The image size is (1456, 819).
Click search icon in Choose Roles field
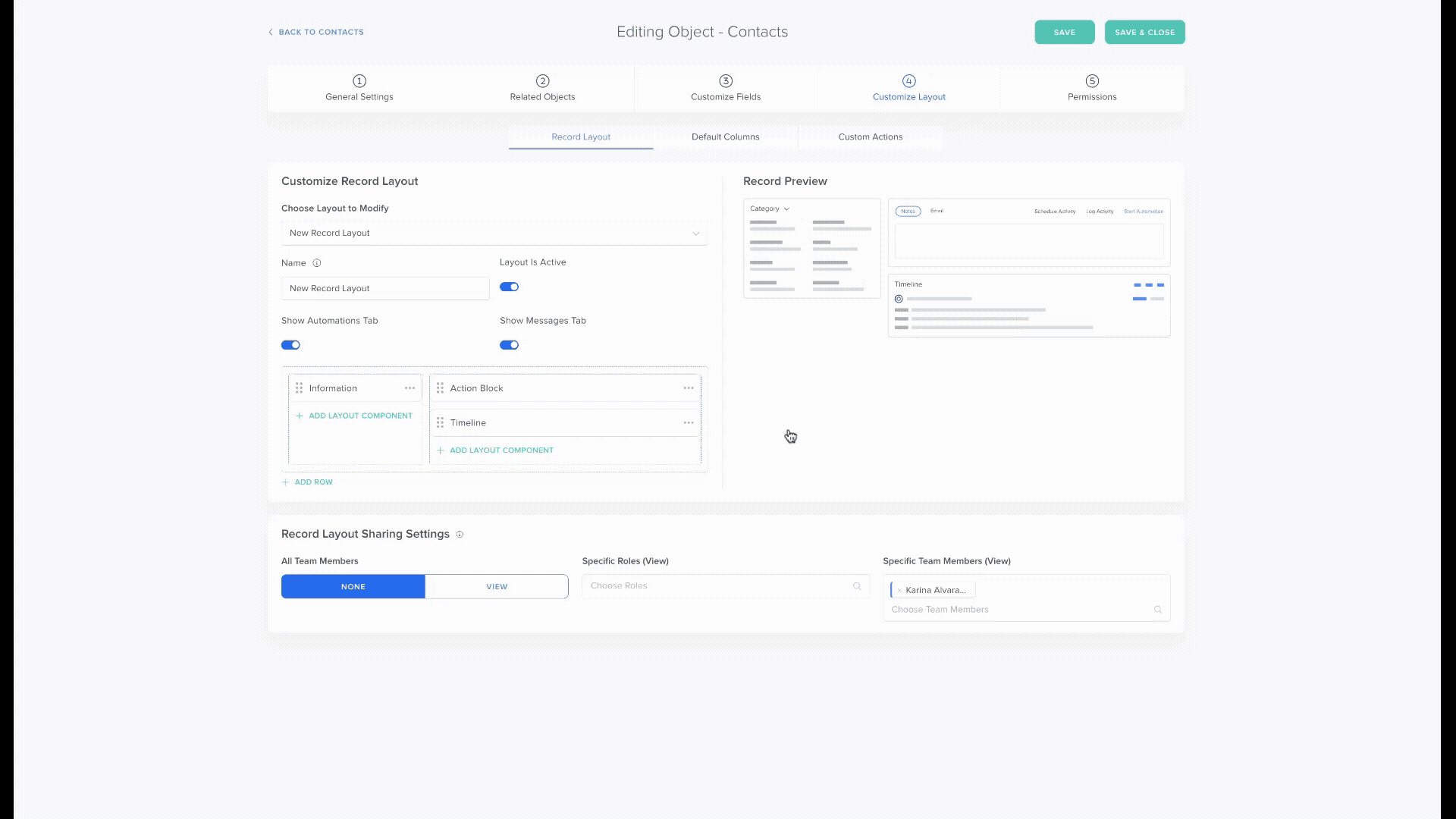857,586
